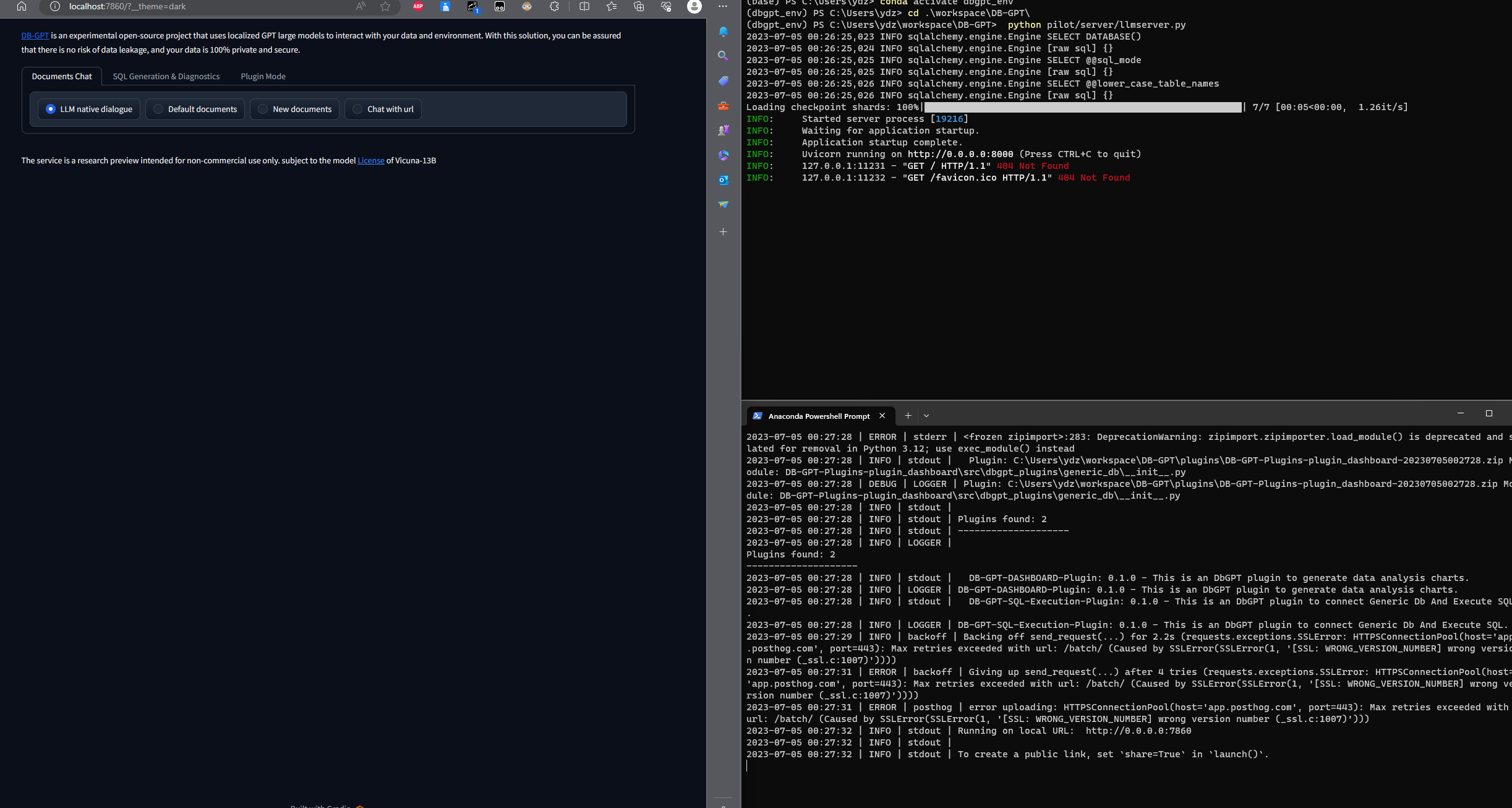Open the terminal new tab dropdown chevron
Image resolution: width=1512 pixels, height=808 pixels.
(926, 416)
